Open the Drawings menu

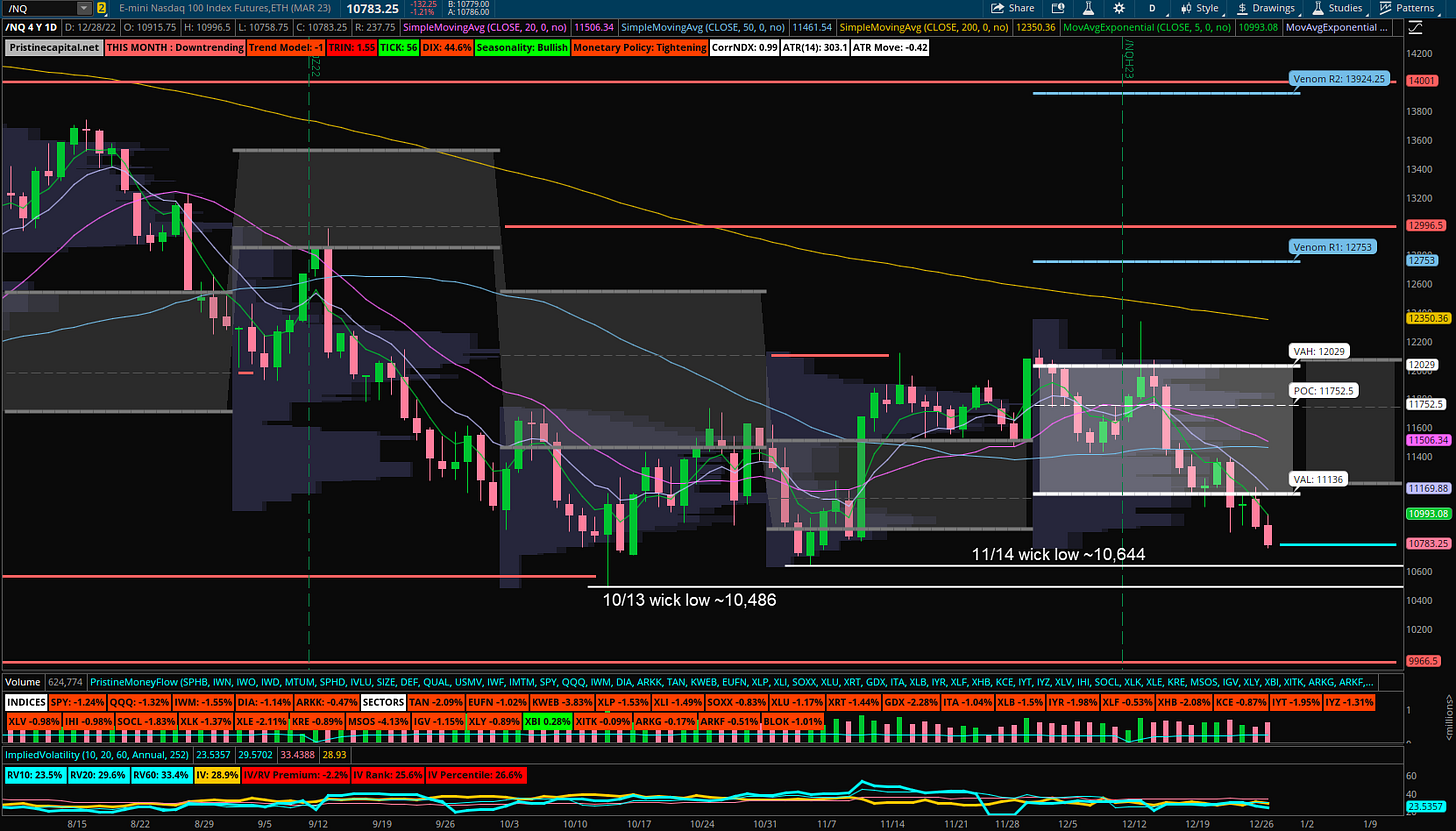[x=1265, y=8]
